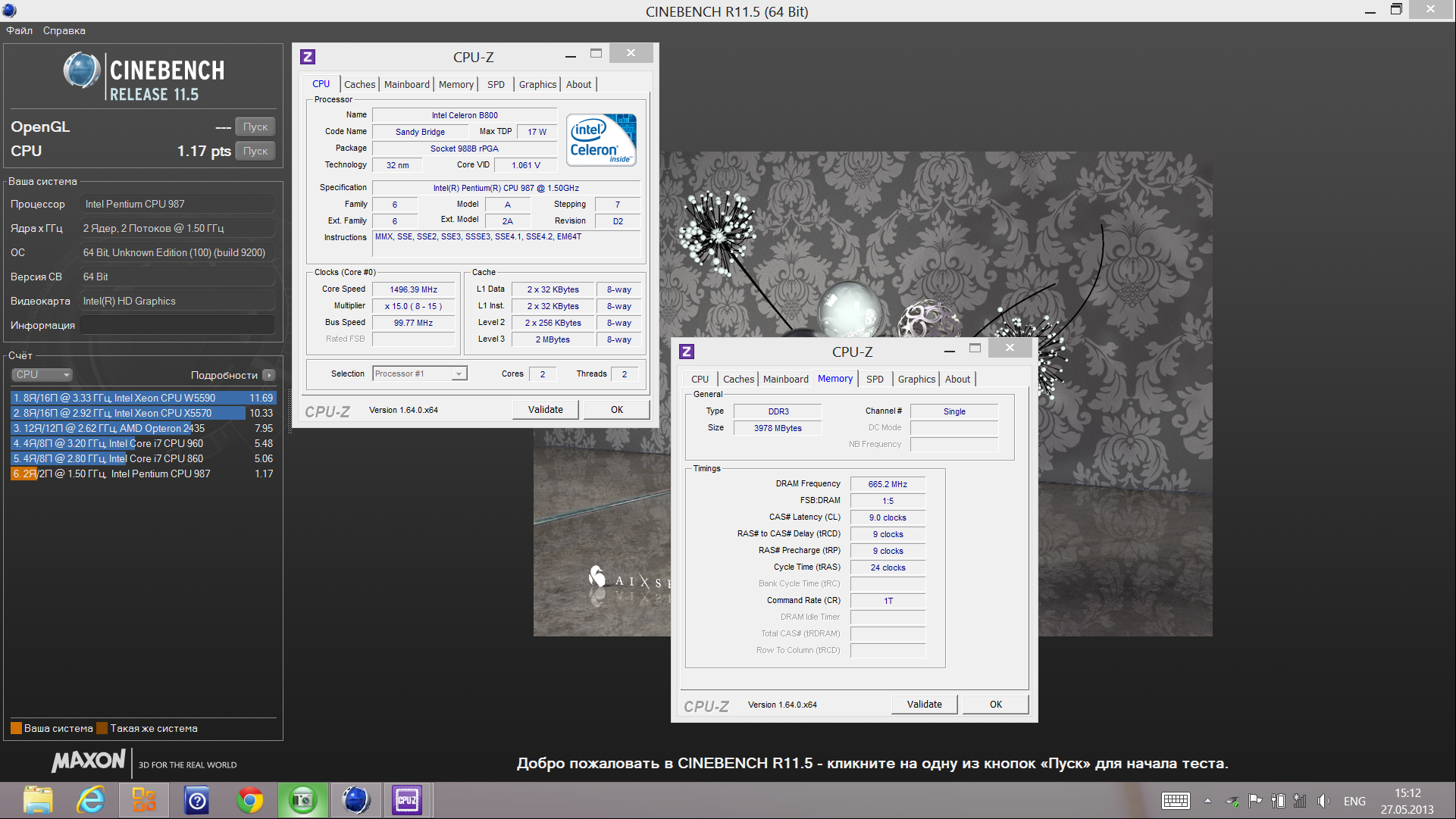
Task: Open the green camera screenshot app
Action: pos(303,800)
